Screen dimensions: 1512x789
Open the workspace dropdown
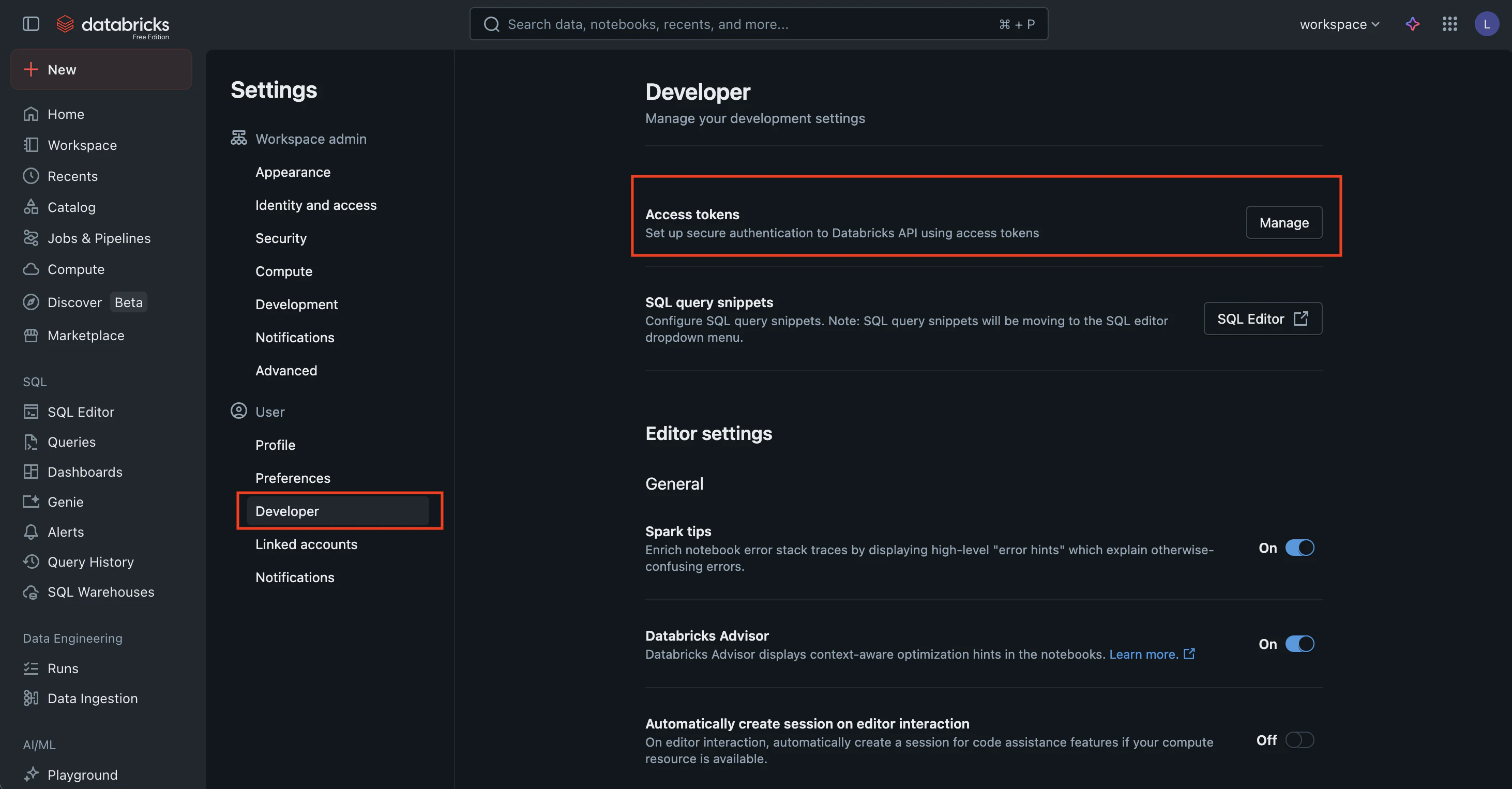click(x=1339, y=24)
